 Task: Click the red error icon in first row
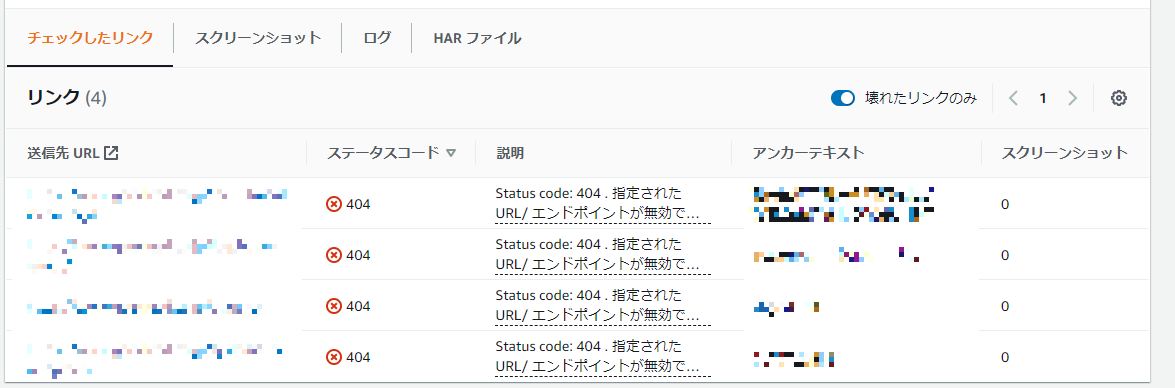tap(334, 204)
